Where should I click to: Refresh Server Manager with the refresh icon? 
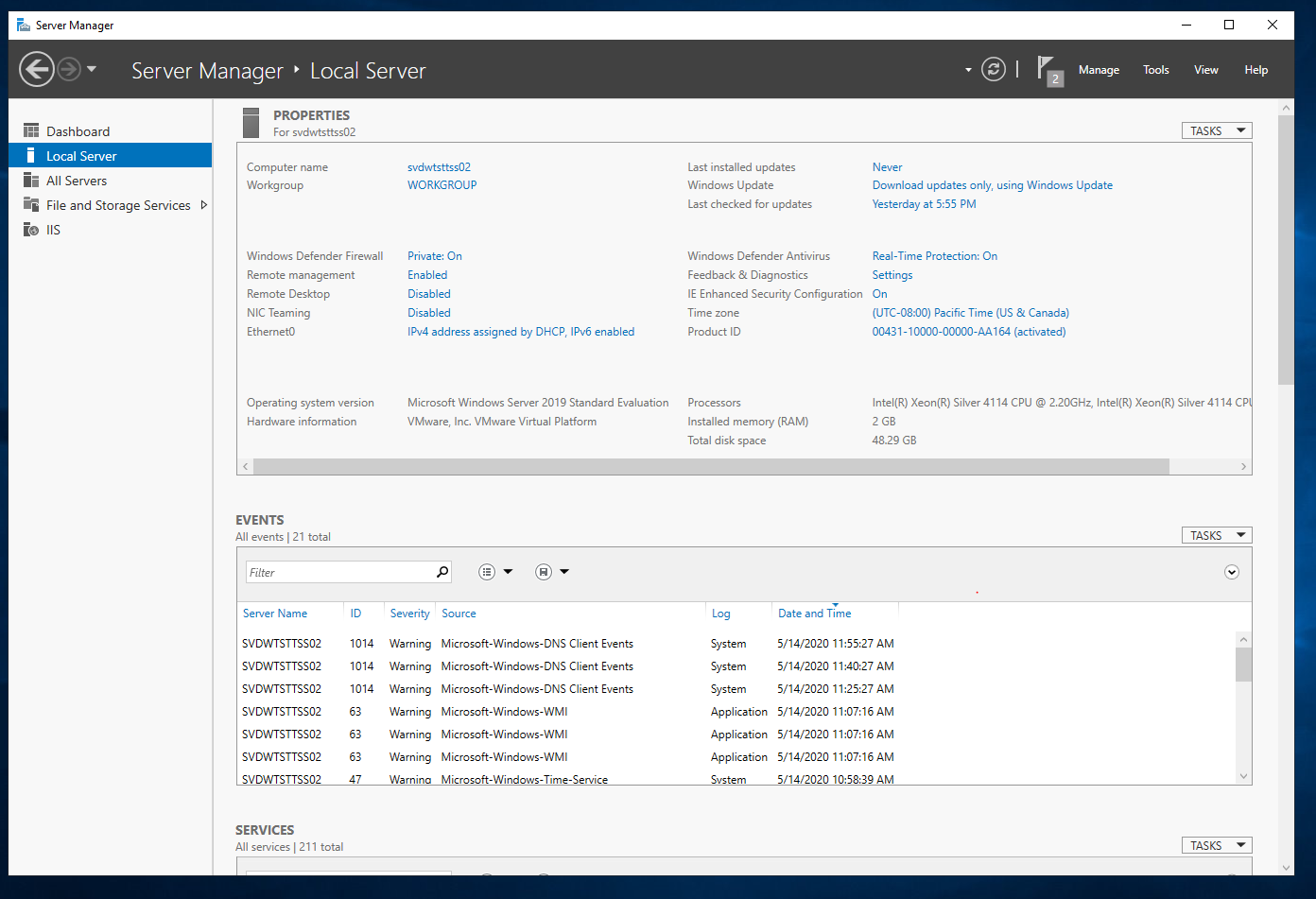pos(994,69)
